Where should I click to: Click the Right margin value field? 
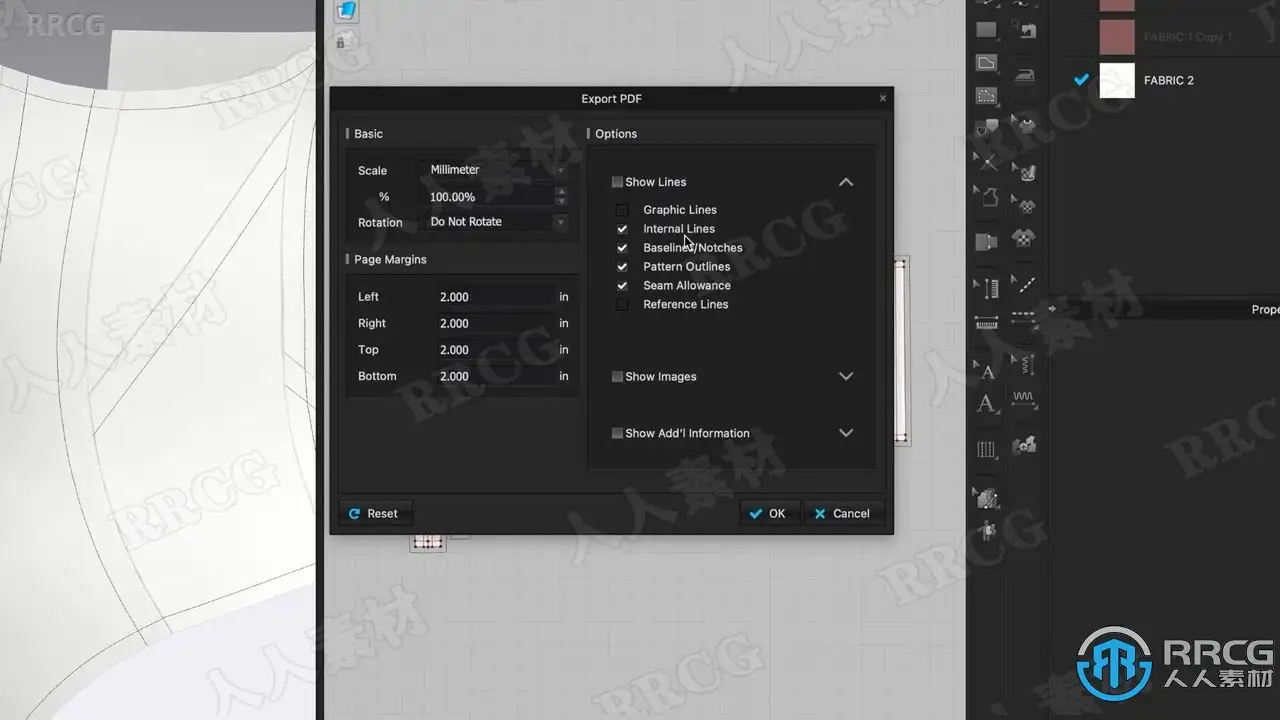495,324
